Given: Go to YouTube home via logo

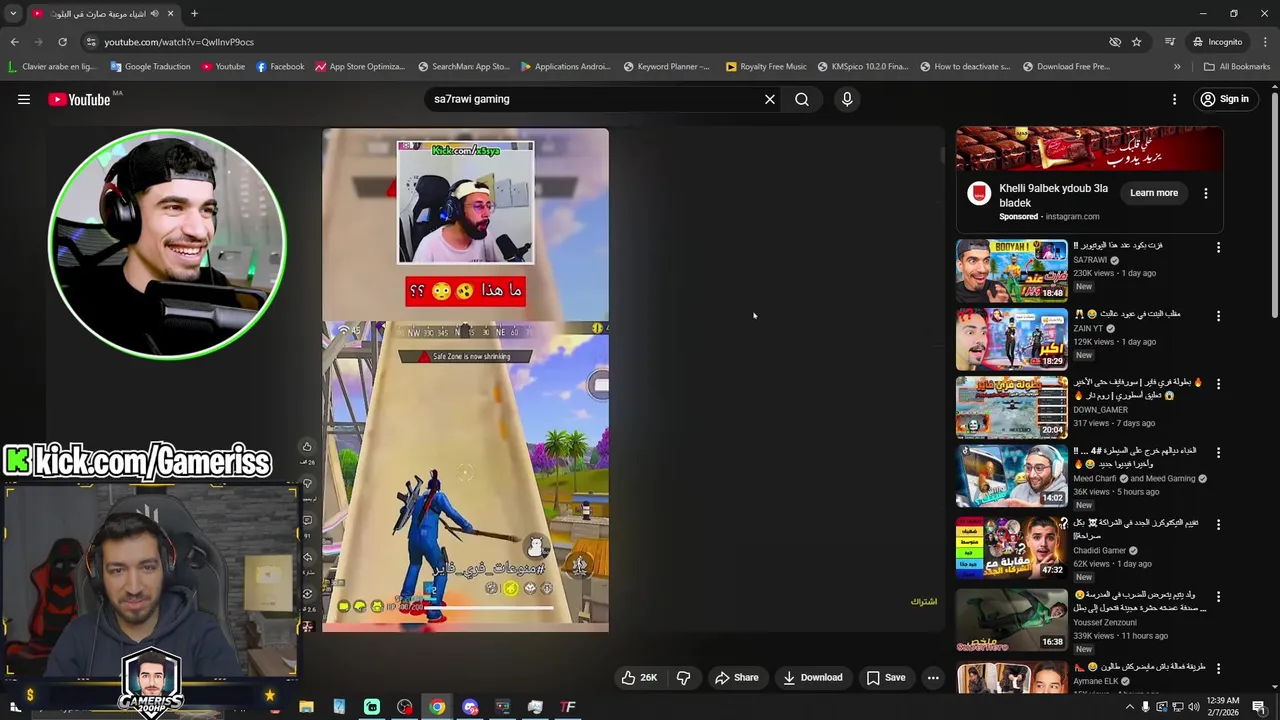Looking at the screenshot, I should click(79, 99).
